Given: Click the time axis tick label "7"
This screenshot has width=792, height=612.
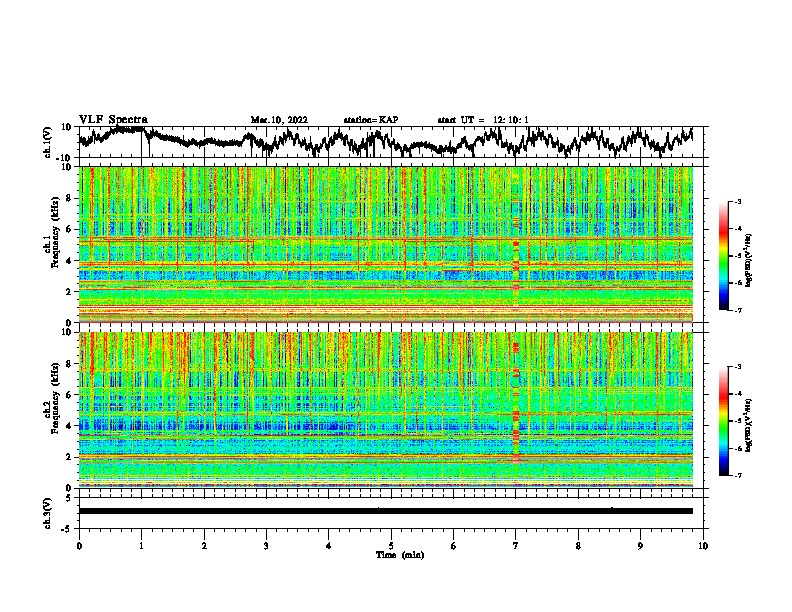Looking at the screenshot, I should pyautogui.click(x=516, y=546).
